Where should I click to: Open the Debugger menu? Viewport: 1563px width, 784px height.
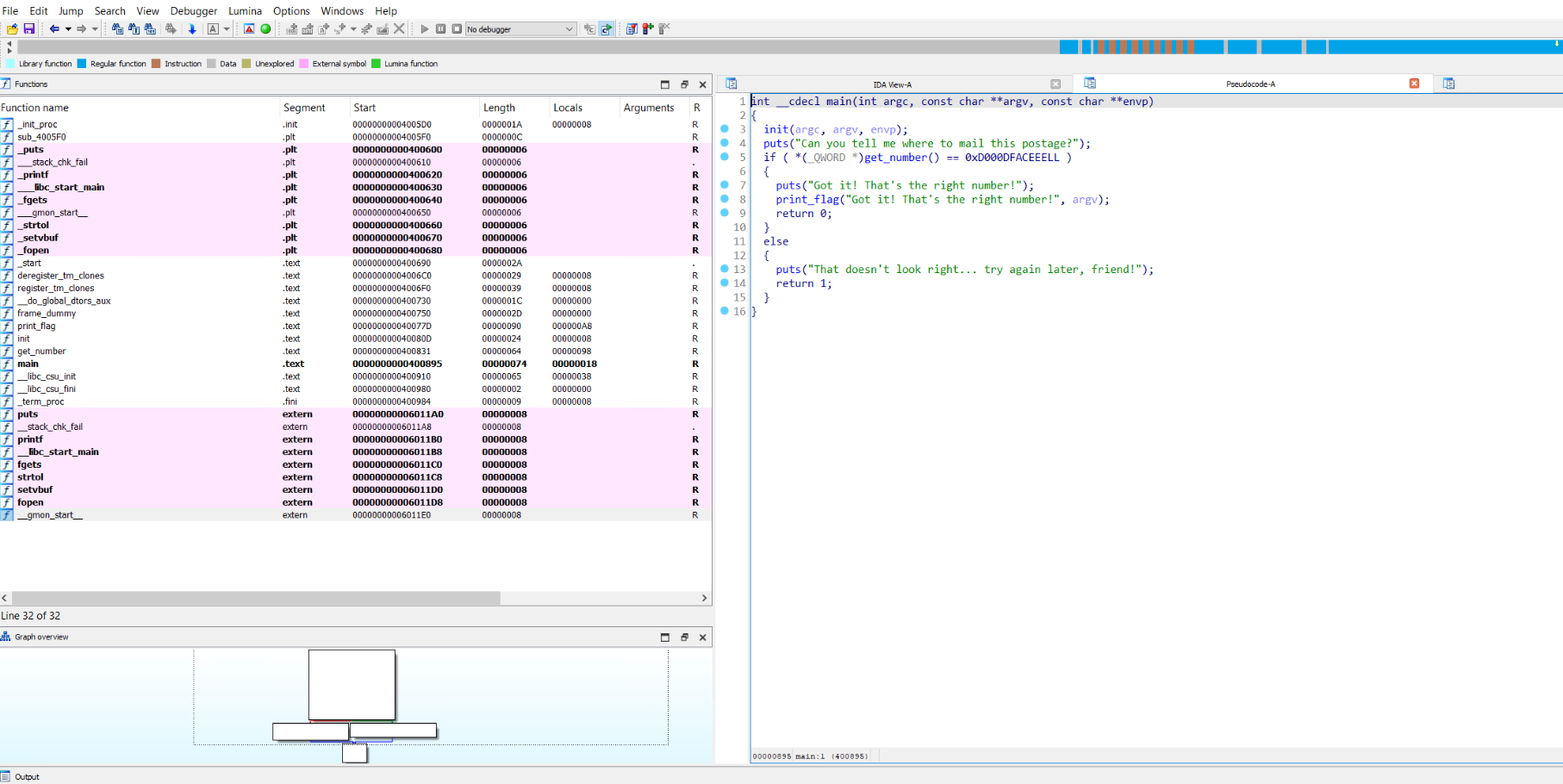[194, 10]
